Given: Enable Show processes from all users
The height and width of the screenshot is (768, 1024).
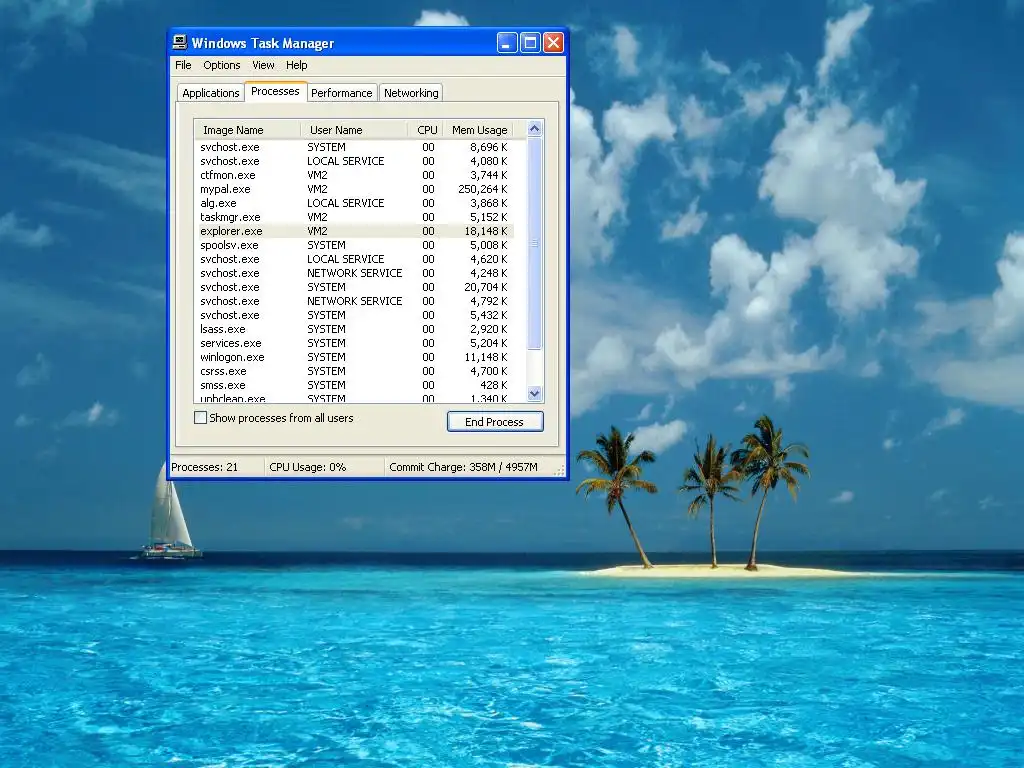Looking at the screenshot, I should click(x=201, y=418).
